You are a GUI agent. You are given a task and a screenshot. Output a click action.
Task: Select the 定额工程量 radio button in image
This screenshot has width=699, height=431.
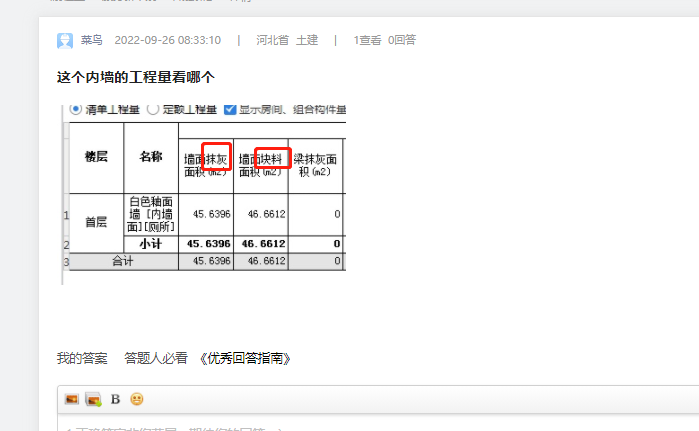pyautogui.click(x=153, y=109)
